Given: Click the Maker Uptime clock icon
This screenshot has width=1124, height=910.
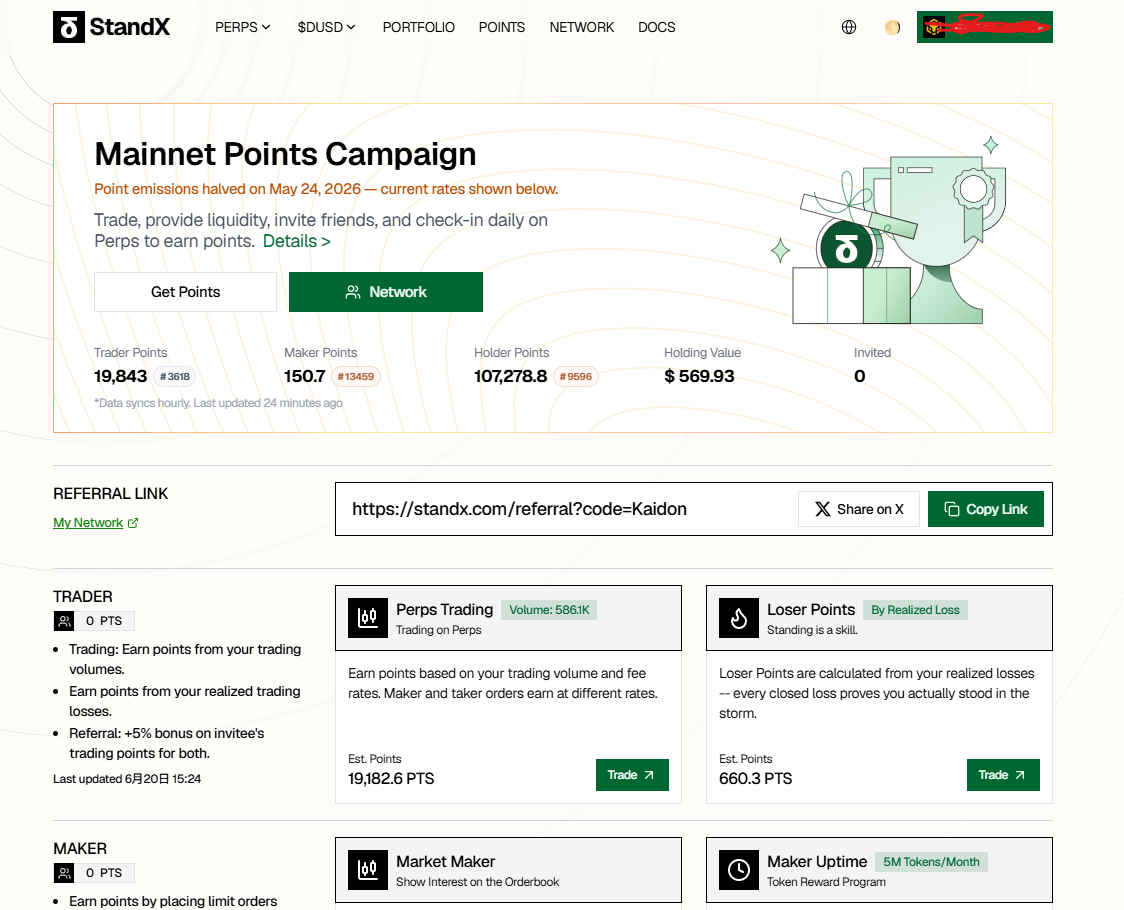Looking at the screenshot, I should (x=739, y=870).
